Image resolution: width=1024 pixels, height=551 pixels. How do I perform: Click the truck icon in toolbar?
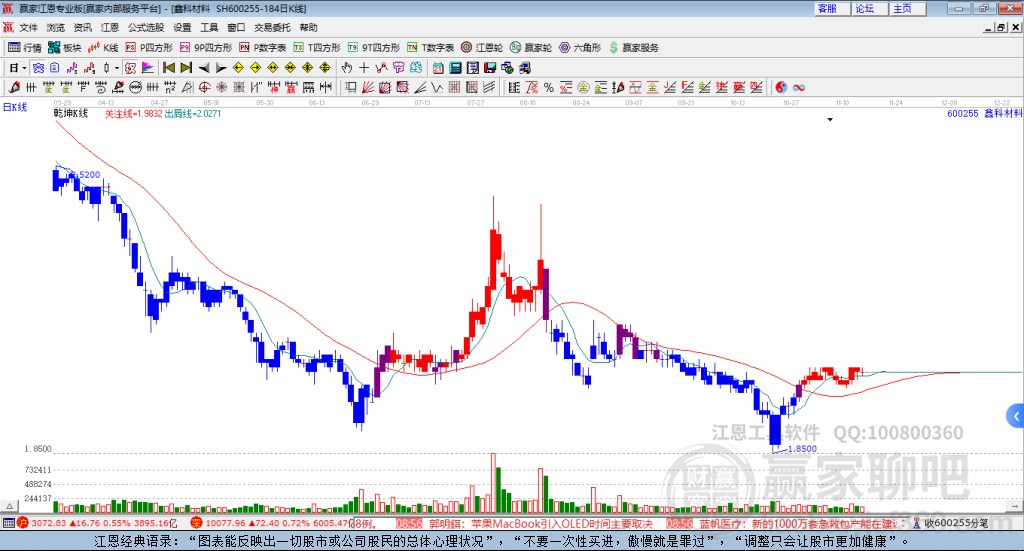(x=524, y=68)
